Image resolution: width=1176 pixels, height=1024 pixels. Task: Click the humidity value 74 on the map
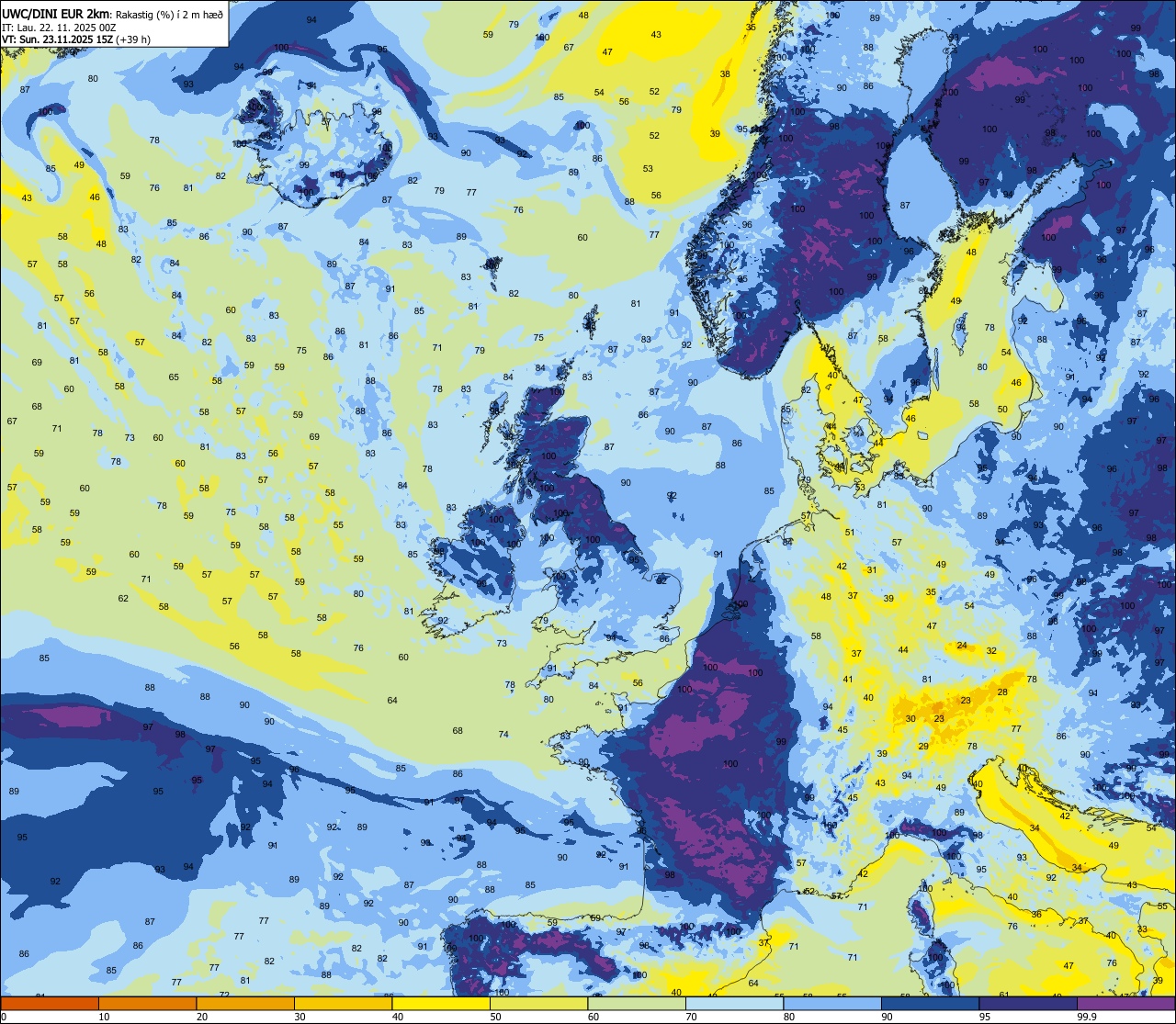(503, 735)
